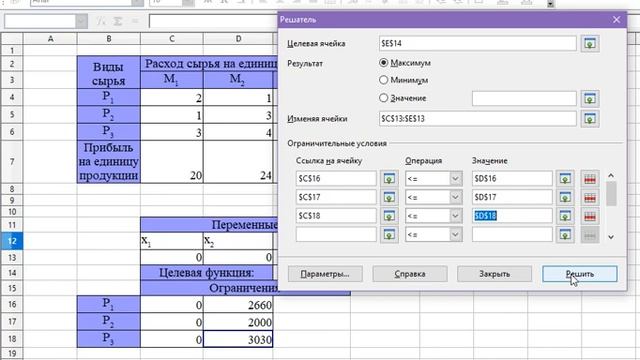Click the $C$17 cell reference field
The width and height of the screenshot is (640, 360).
point(336,198)
